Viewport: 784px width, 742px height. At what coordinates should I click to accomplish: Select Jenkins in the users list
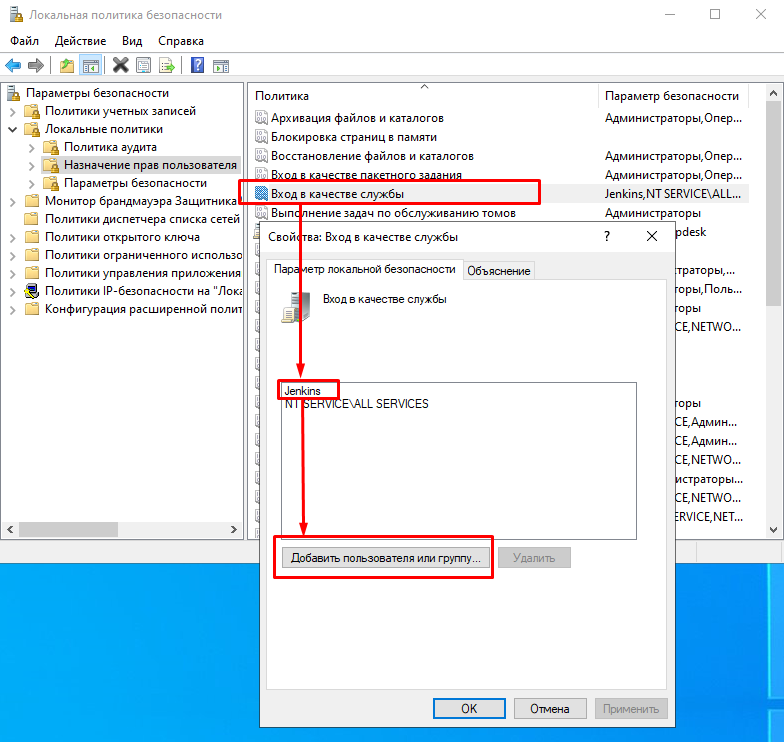coord(302,389)
